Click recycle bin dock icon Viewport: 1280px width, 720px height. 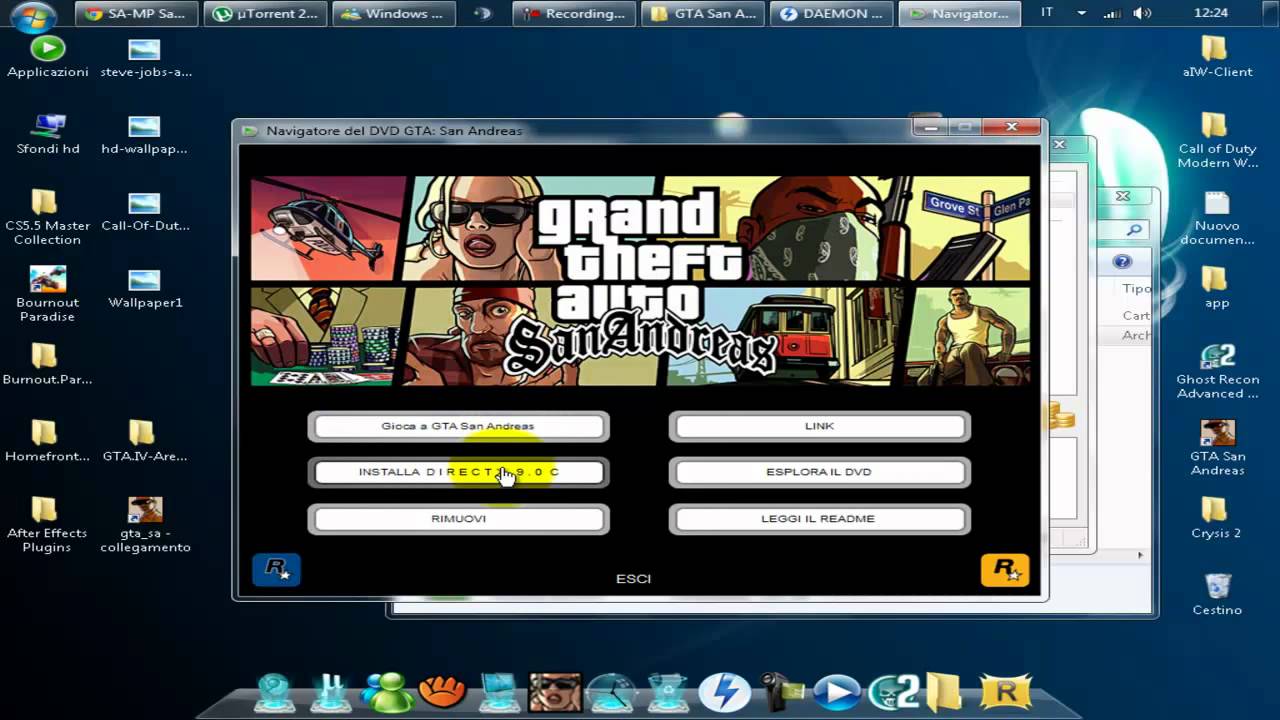(666, 692)
